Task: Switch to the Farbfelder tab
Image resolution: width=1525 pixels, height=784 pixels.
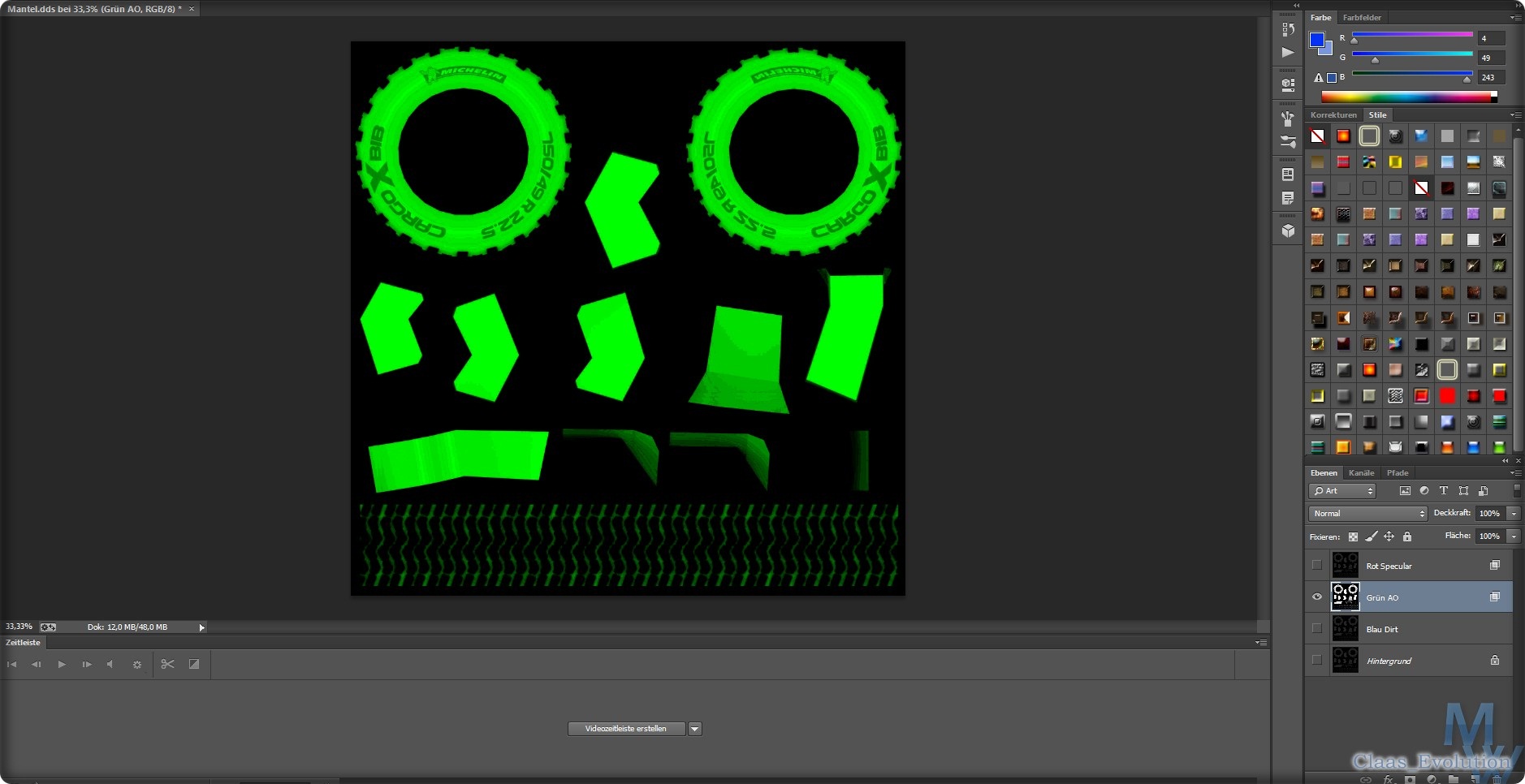Action: pyautogui.click(x=1362, y=18)
